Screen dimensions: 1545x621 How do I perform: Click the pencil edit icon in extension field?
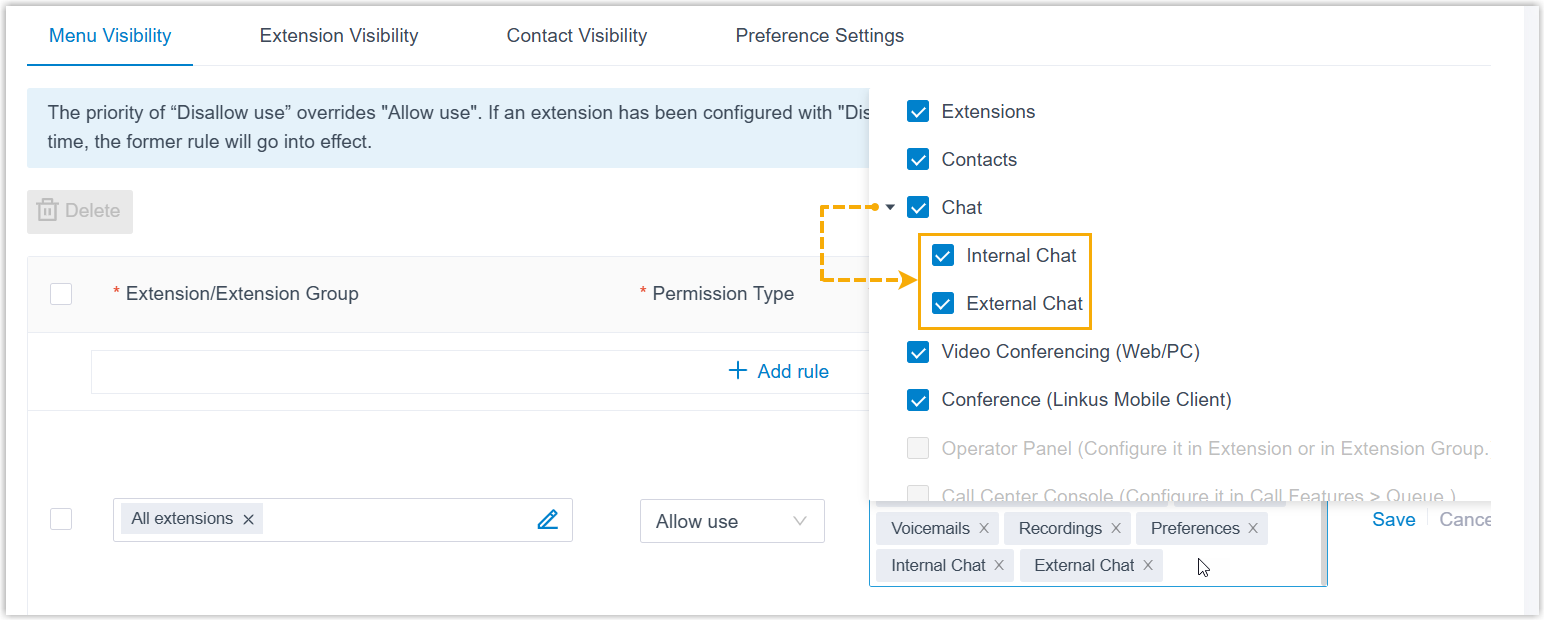pos(547,520)
